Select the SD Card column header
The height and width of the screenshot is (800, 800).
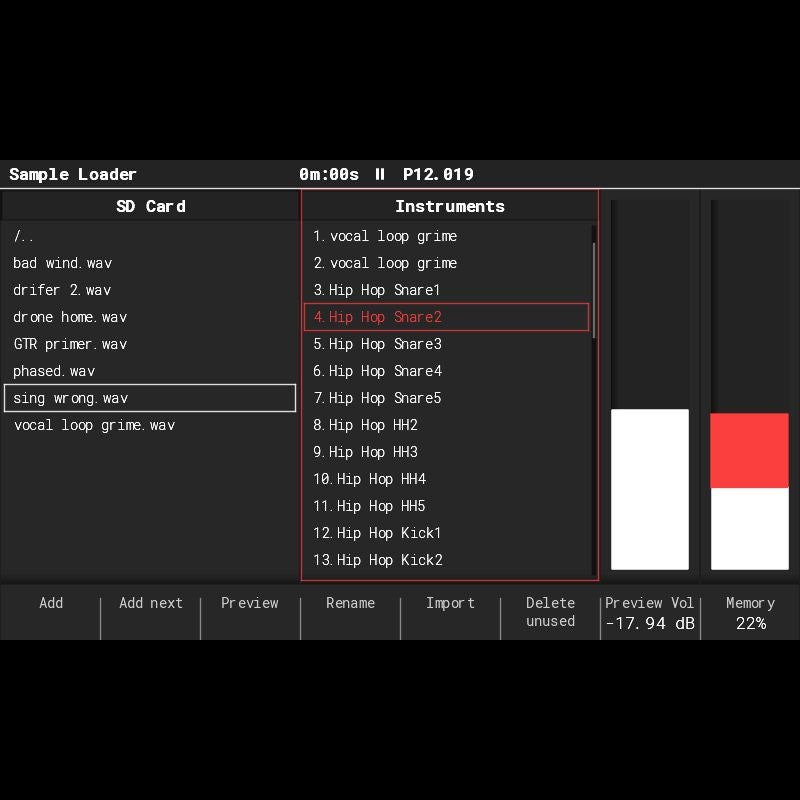(151, 206)
